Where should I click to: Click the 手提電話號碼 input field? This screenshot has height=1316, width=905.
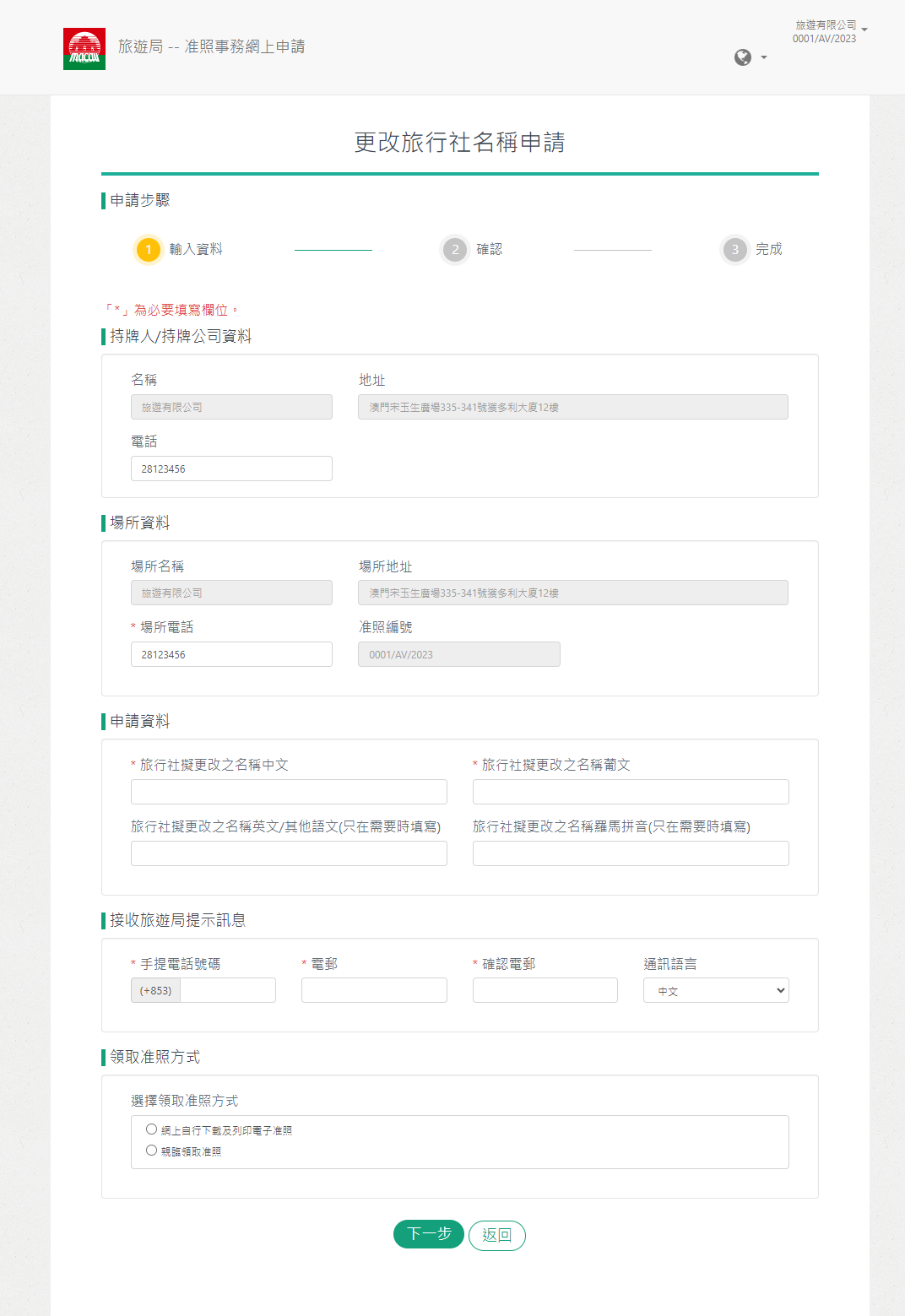(x=228, y=990)
